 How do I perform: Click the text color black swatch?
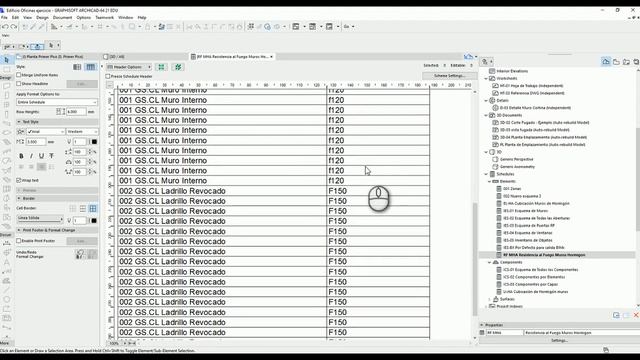point(94,142)
